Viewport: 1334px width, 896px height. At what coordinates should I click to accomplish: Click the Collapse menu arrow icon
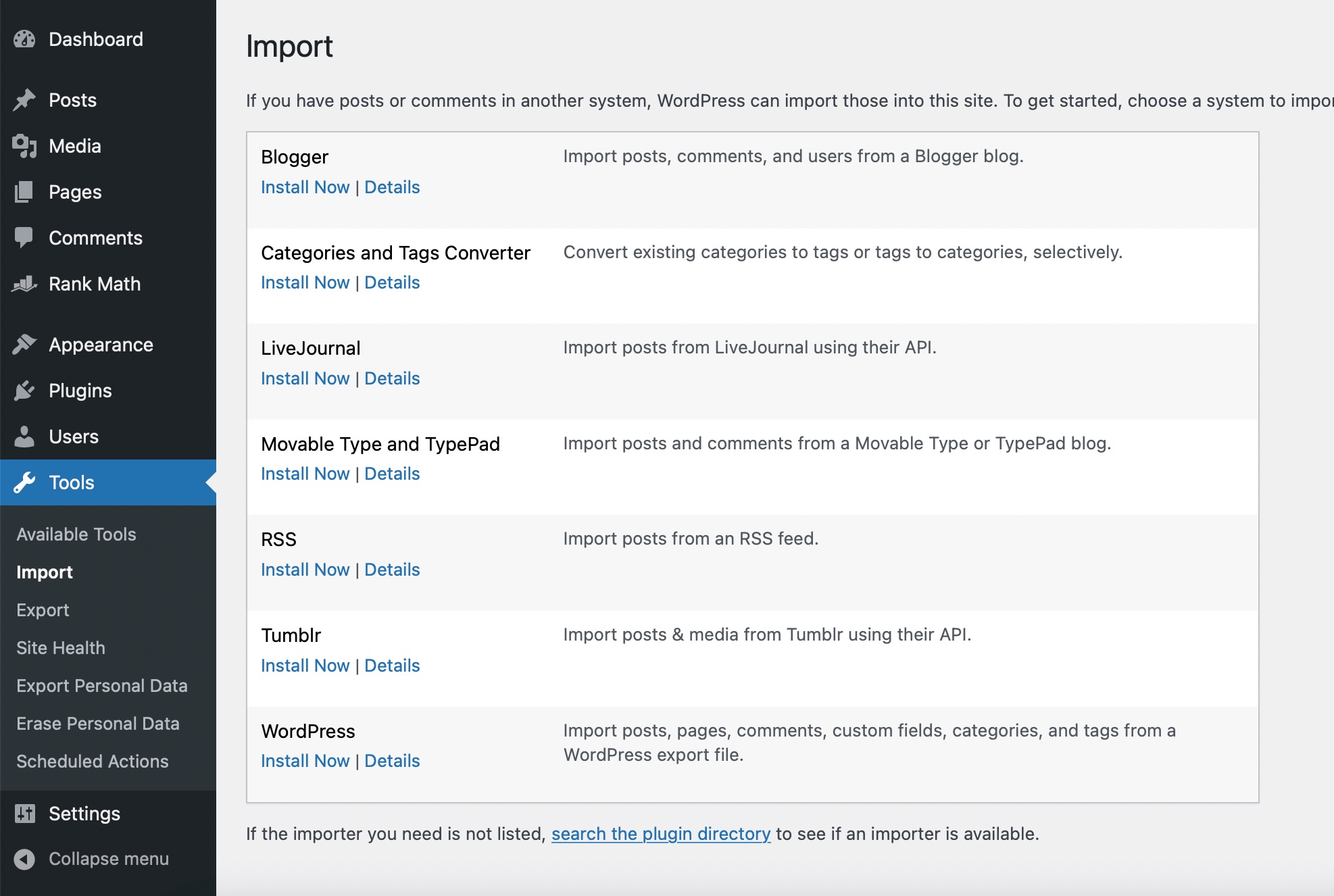pos(24,859)
